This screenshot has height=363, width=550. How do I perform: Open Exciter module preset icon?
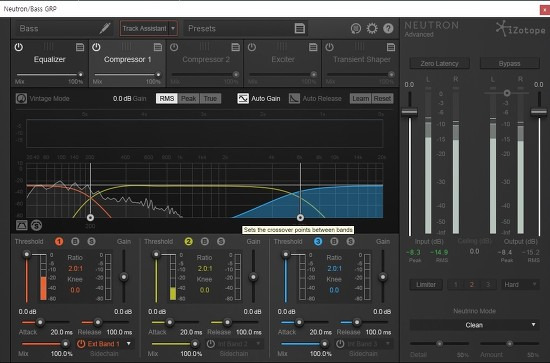click(313, 47)
